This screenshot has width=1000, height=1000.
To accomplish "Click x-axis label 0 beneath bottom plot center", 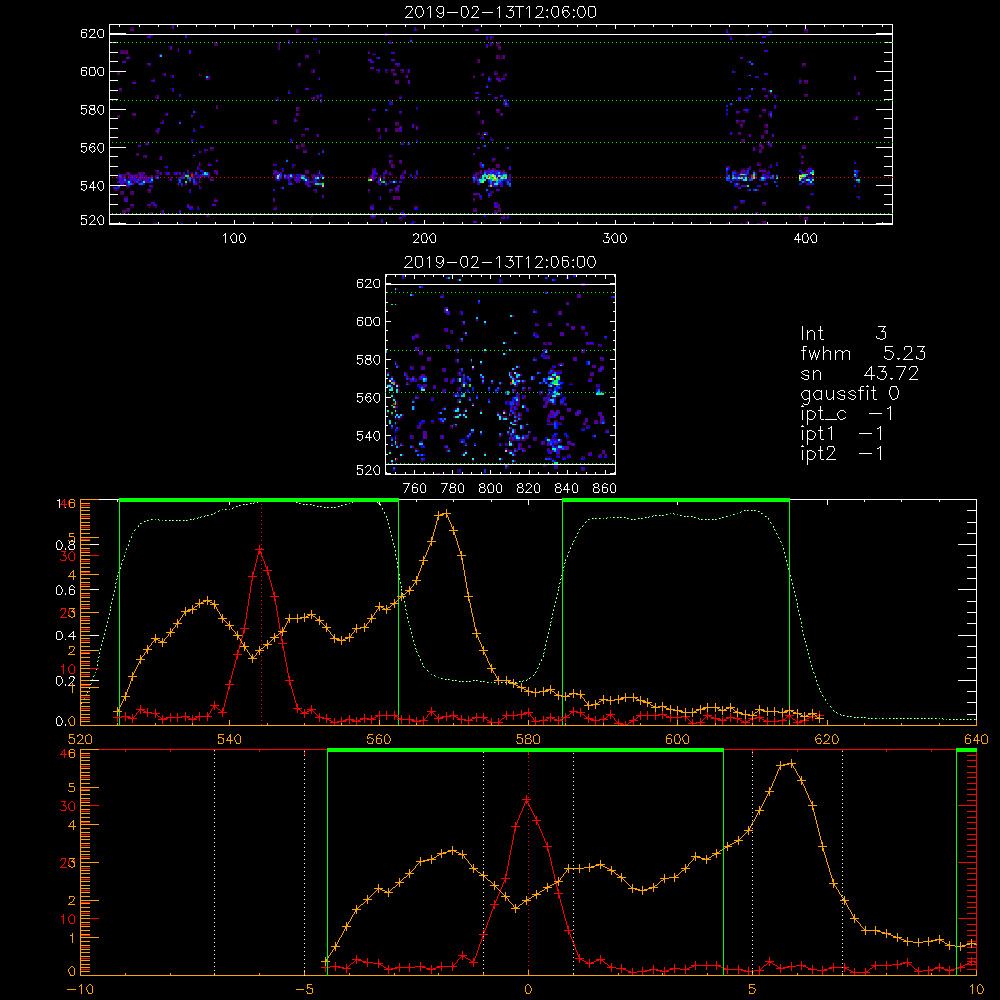I will click(x=528, y=990).
